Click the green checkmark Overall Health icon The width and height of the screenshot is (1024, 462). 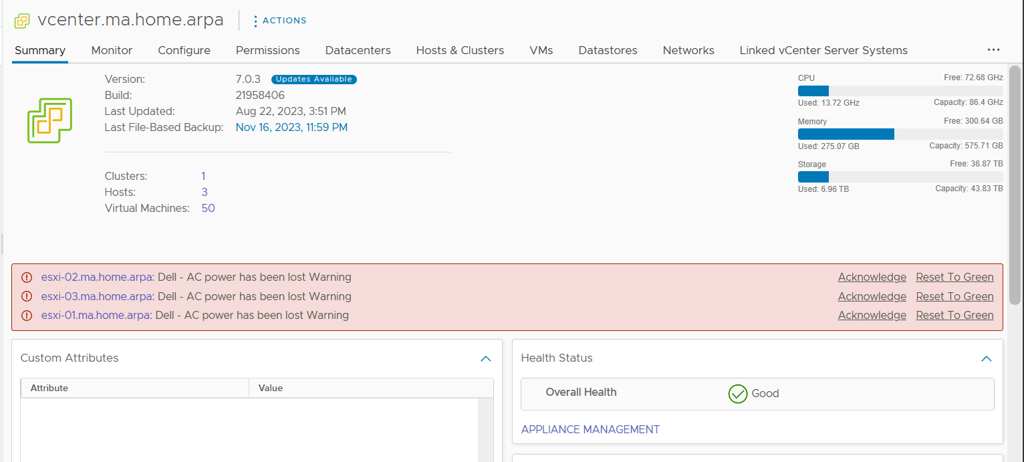point(737,393)
